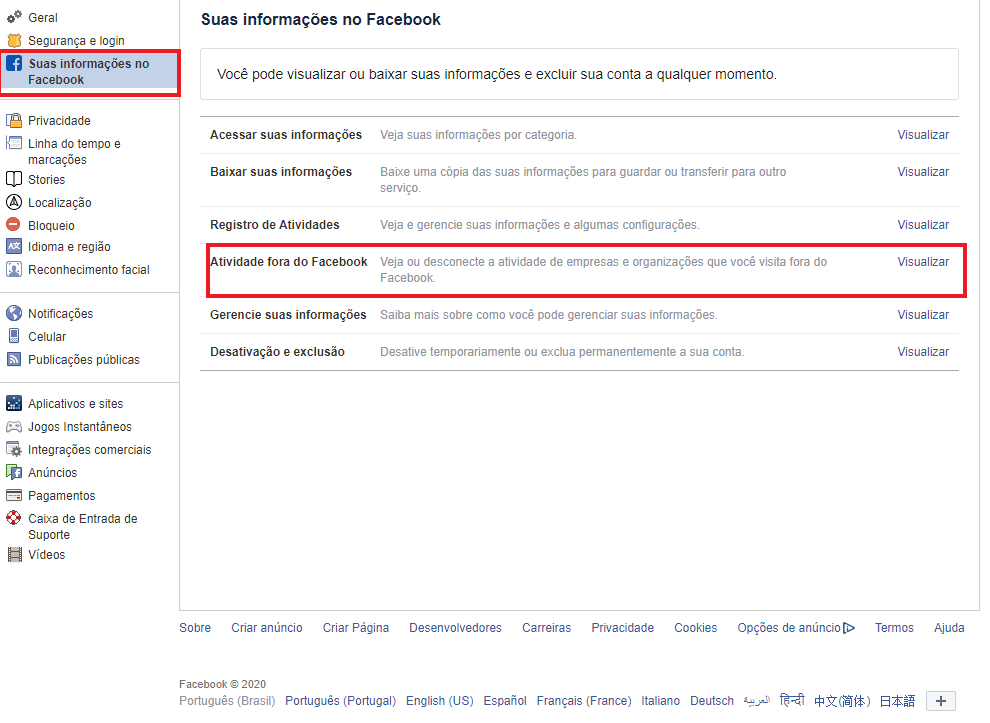Click the plus button for more languages
This screenshot has width=990, height=723.
941,701
